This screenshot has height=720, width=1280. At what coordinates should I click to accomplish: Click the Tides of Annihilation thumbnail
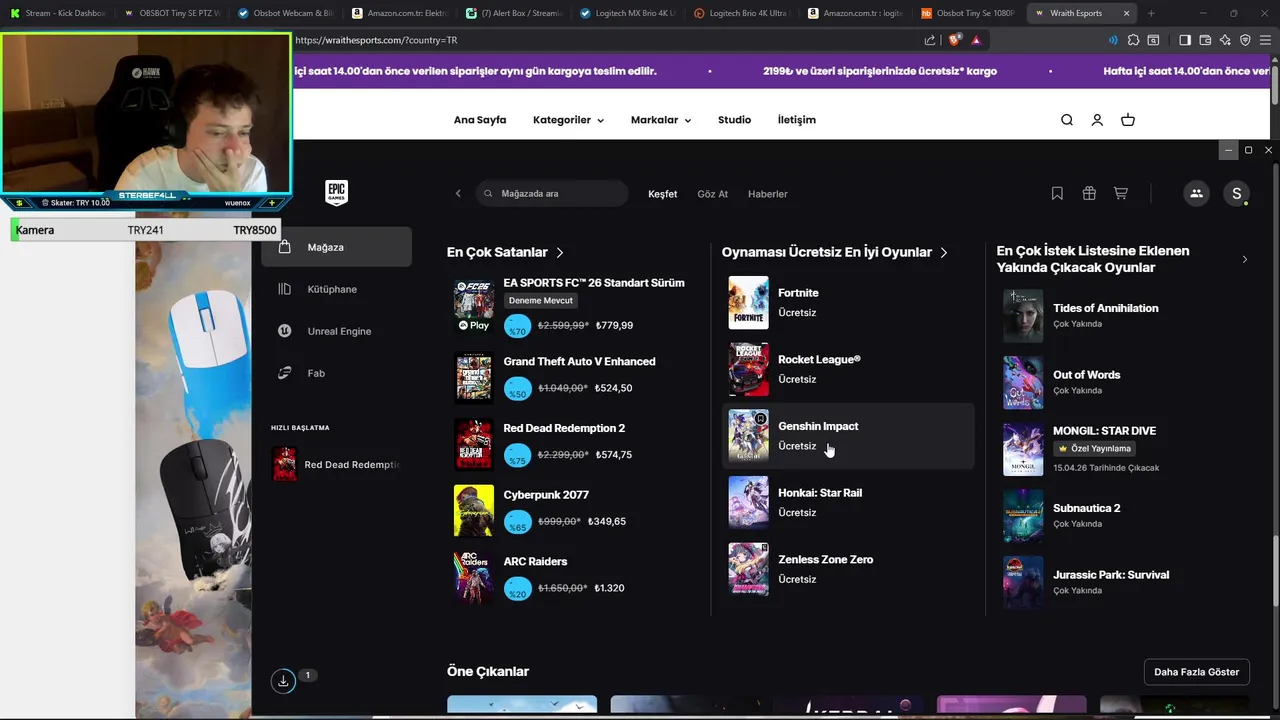coord(1023,315)
